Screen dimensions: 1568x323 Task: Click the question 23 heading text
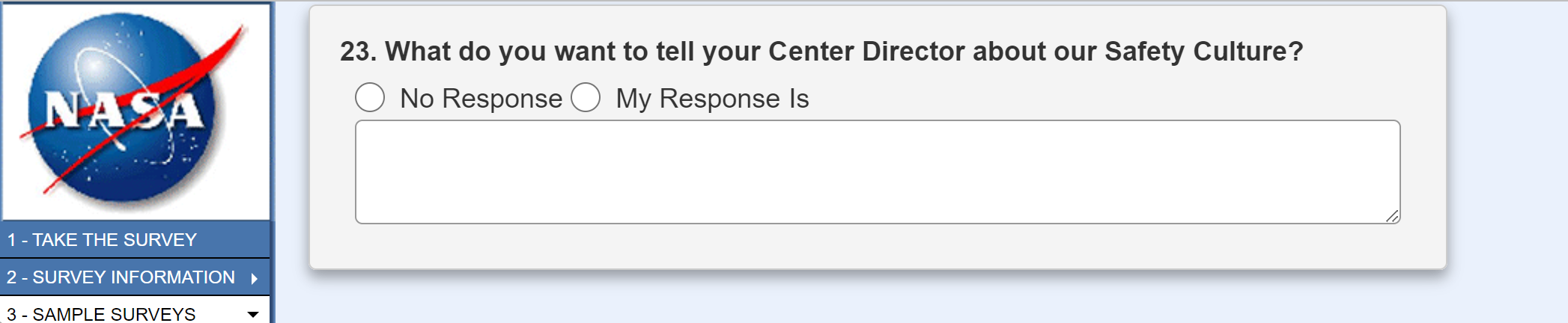821,52
